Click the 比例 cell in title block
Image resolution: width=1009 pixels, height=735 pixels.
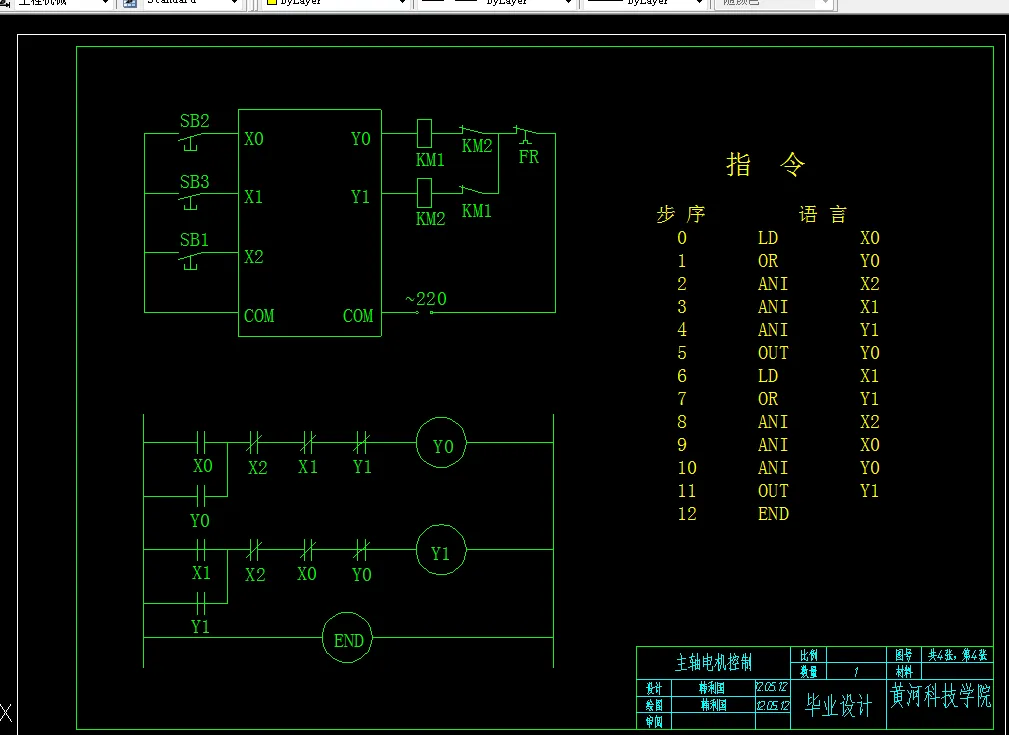tap(808, 655)
